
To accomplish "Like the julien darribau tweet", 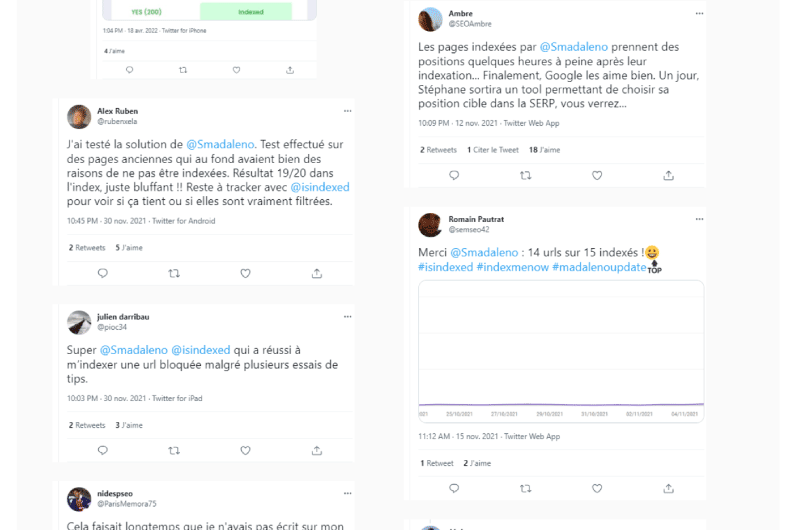I will [x=245, y=450].
